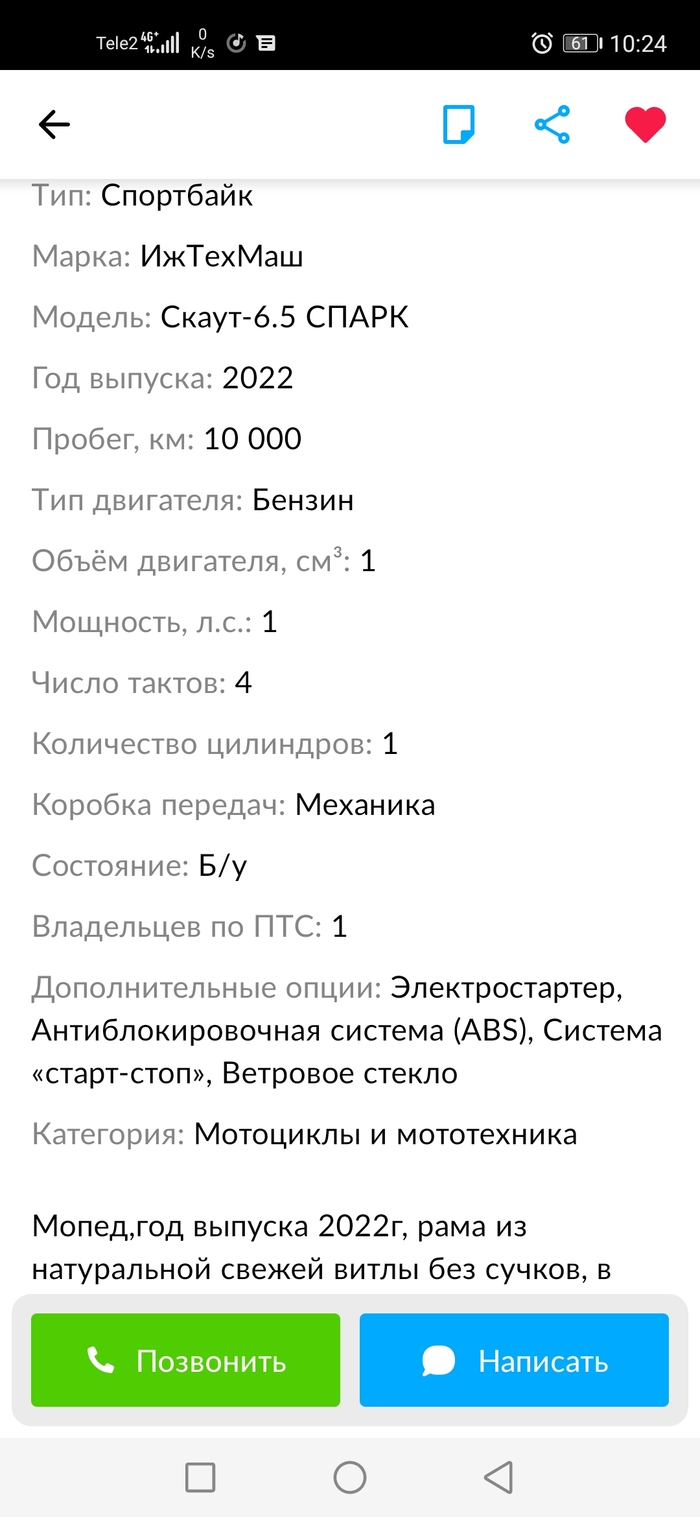Tap the 10:24 clock in the status bar
The width and height of the screenshot is (700, 1517).
637,43
